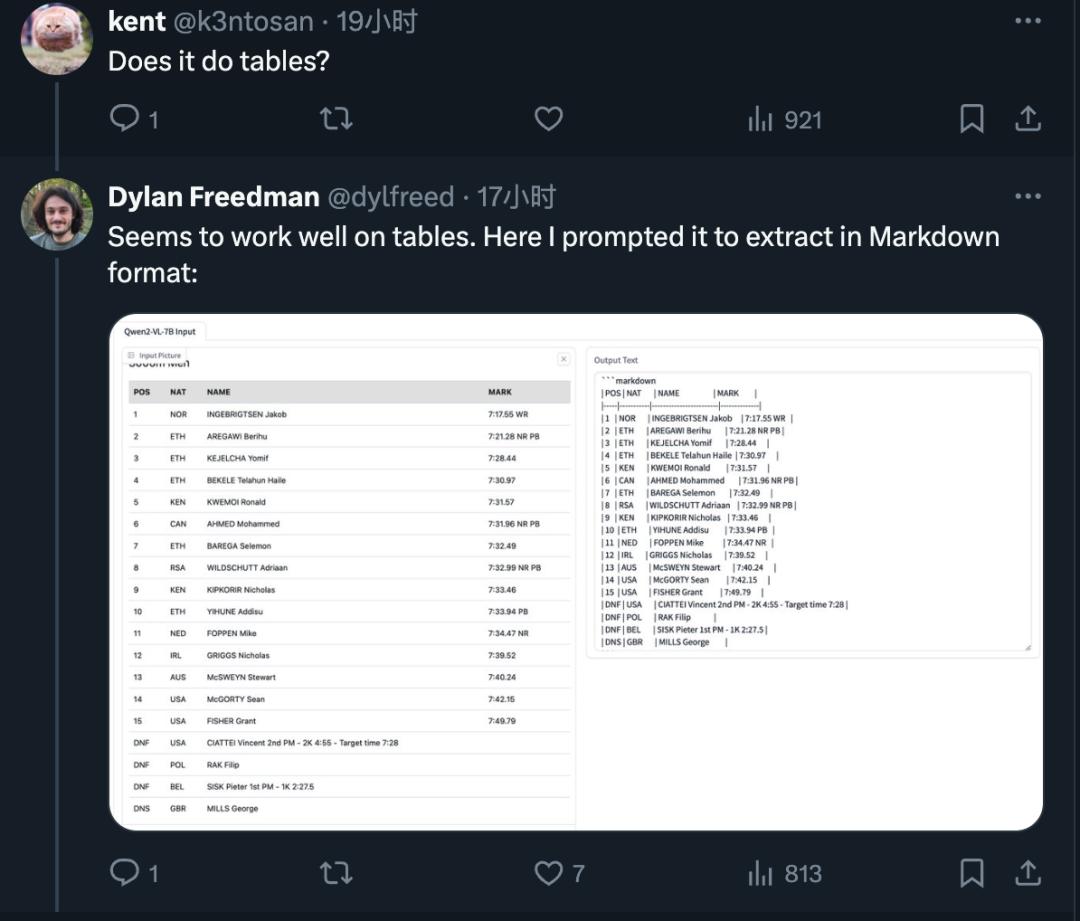Open Dylan Freedman's profile avatar
This screenshot has width=1080, height=921.
pos(56,214)
